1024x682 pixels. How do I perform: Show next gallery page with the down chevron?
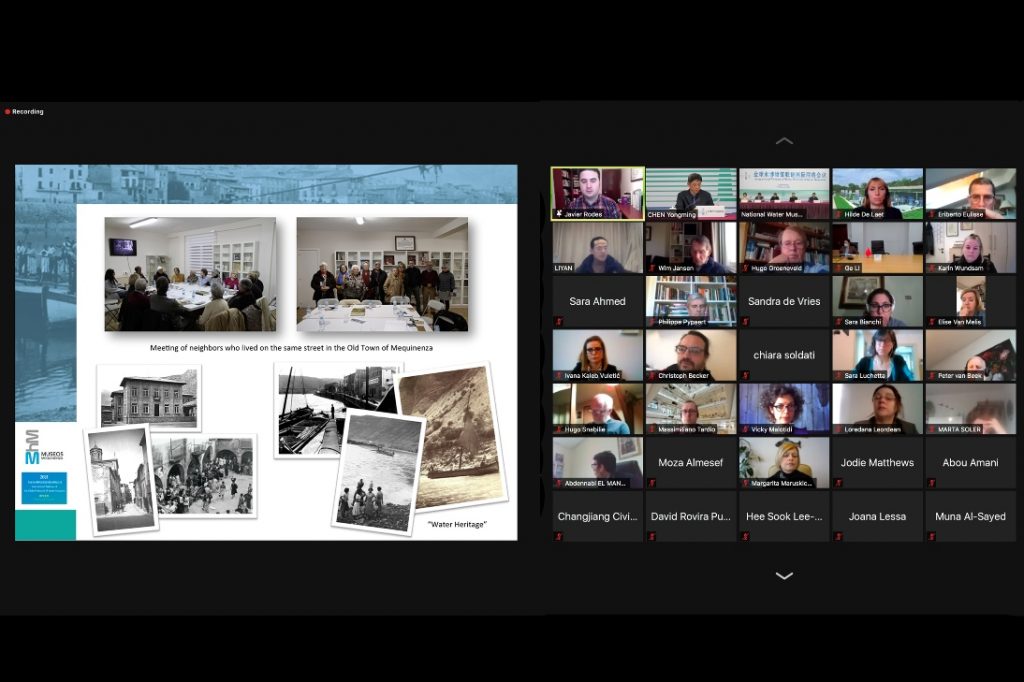[x=784, y=576]
